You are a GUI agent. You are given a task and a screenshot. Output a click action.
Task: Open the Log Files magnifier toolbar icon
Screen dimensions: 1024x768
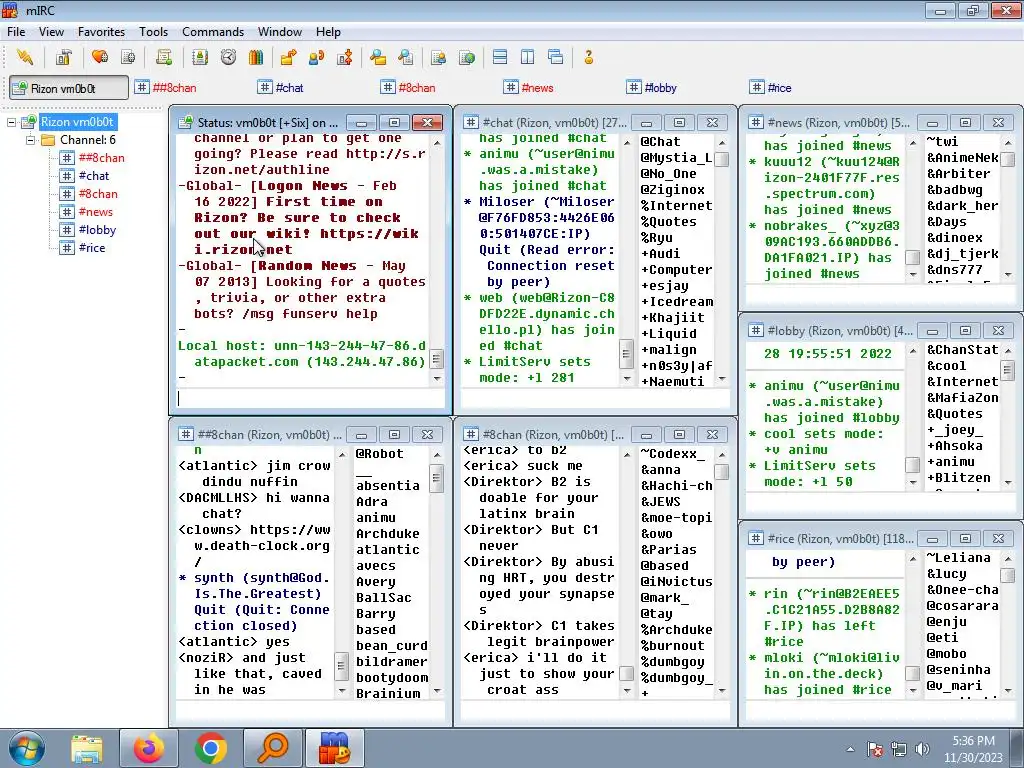[x=406, y=57]
